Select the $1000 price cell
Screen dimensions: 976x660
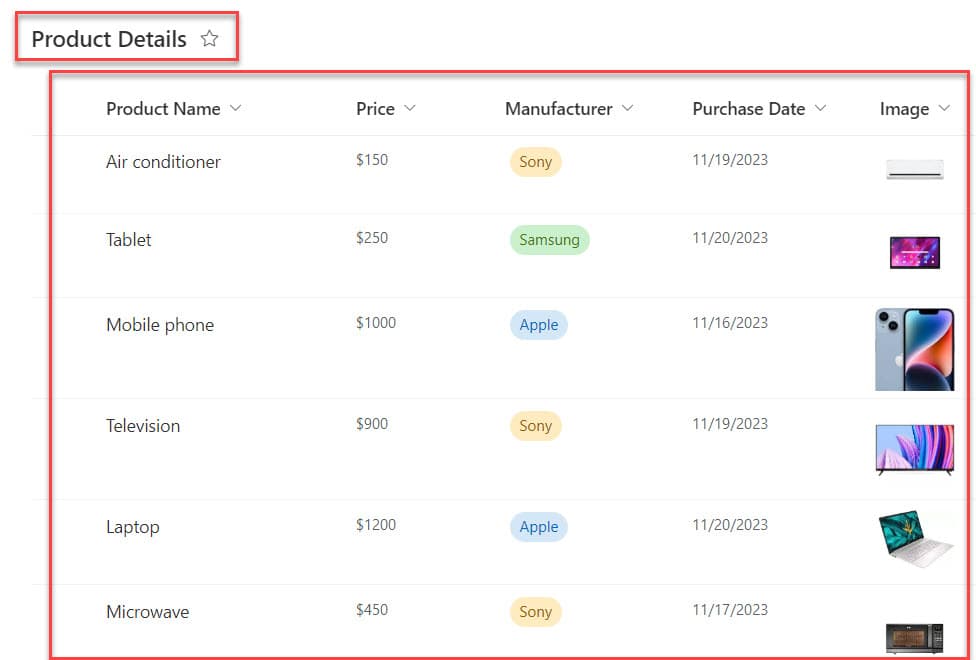coord(376,323)
